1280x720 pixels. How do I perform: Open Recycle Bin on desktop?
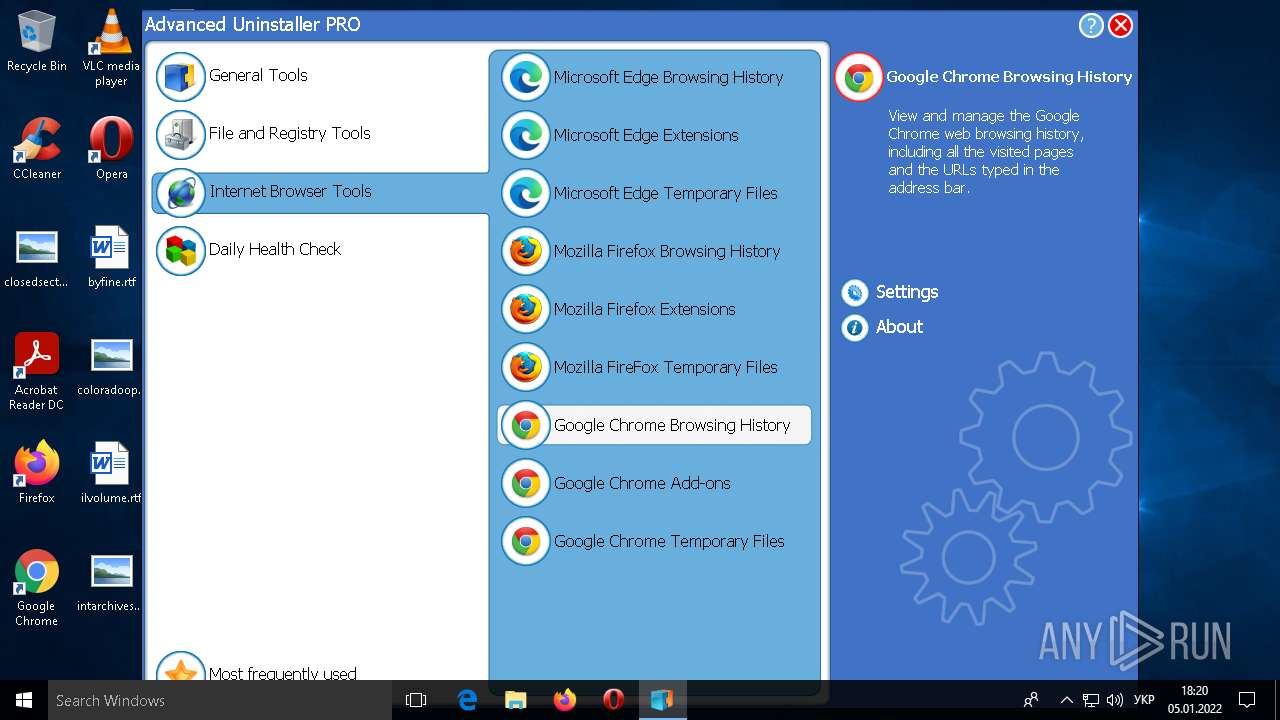click(x=37, y=42)
